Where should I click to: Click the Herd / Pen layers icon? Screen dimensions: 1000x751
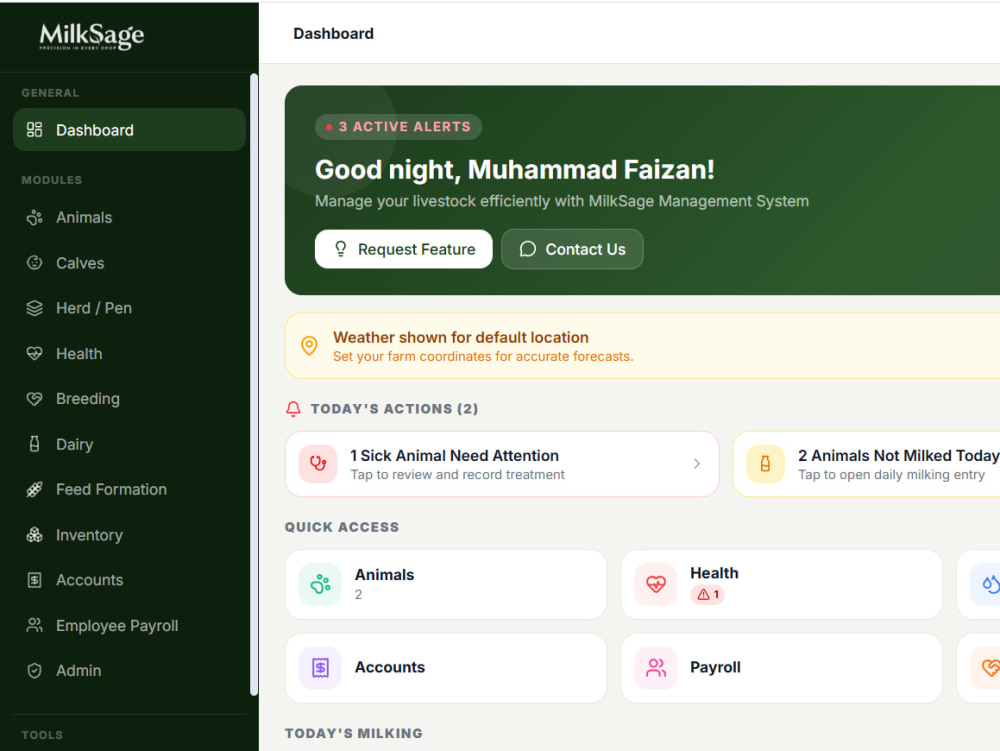[x=34, y=308]
